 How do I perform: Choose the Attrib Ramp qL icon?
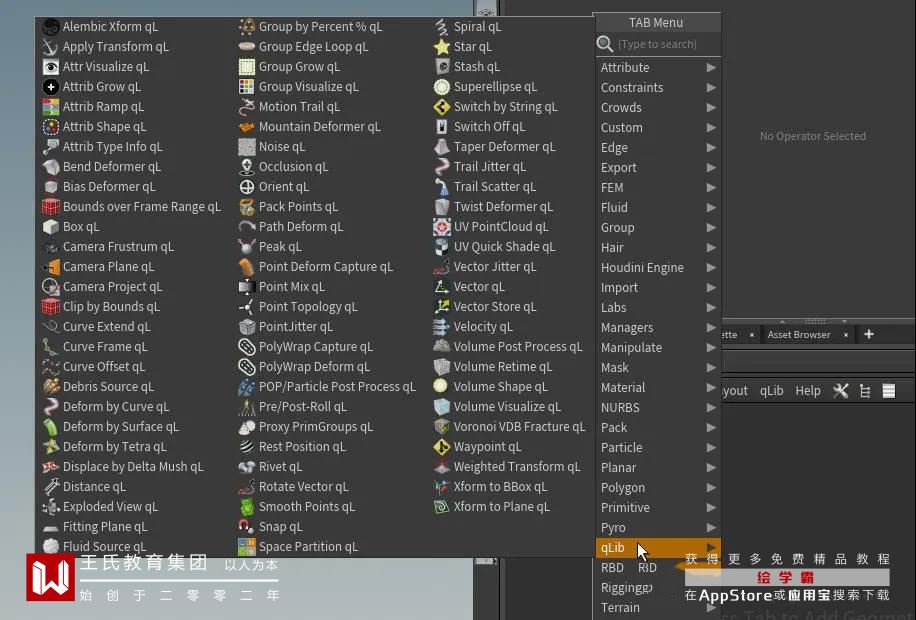pyautogui.click(x=51, y=107)
